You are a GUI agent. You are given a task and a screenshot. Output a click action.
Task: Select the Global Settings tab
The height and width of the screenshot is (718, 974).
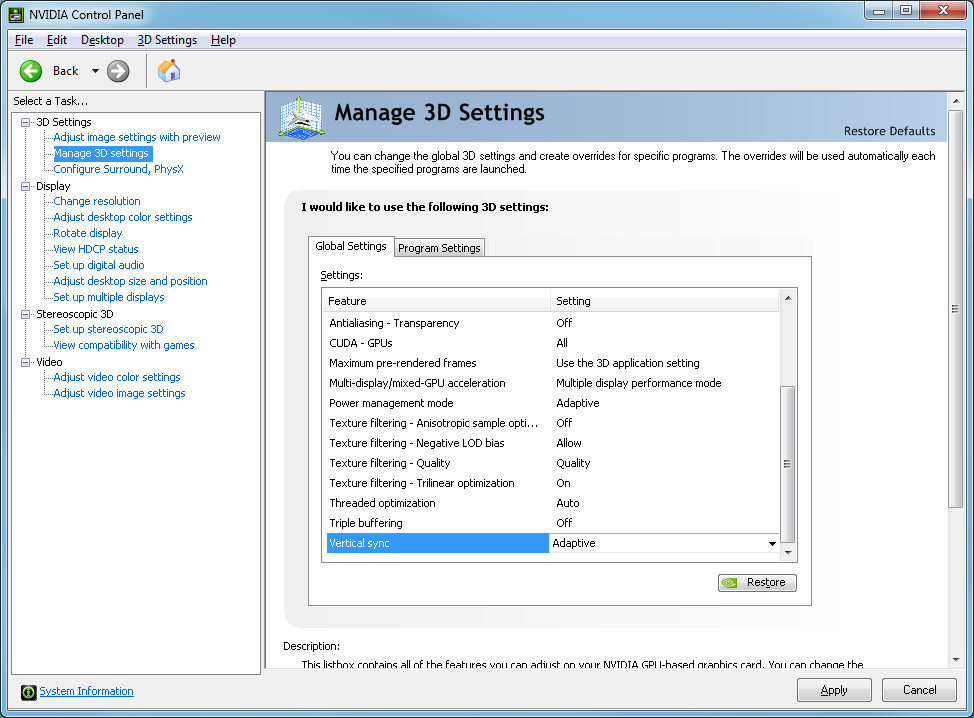coord(351,246)
